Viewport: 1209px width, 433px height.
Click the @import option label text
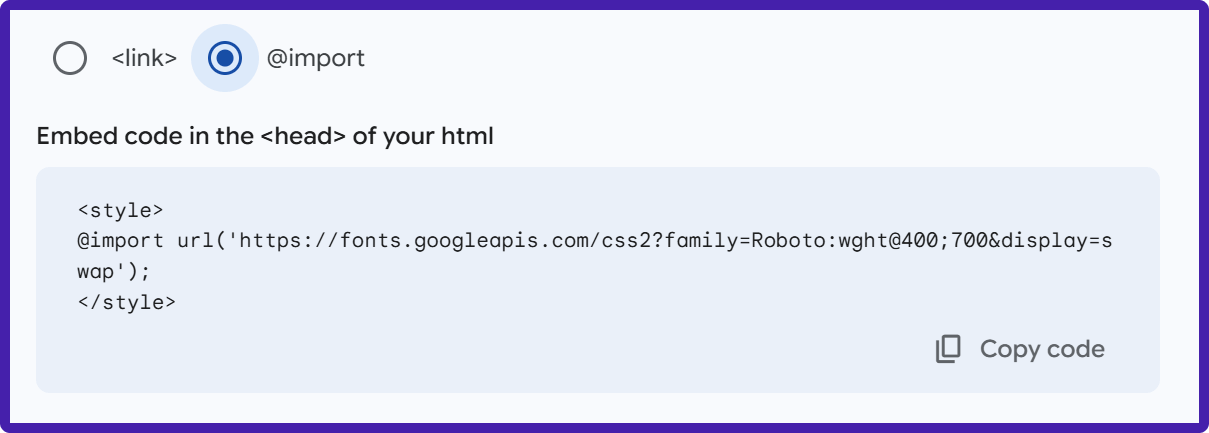[x=316, y=59]
